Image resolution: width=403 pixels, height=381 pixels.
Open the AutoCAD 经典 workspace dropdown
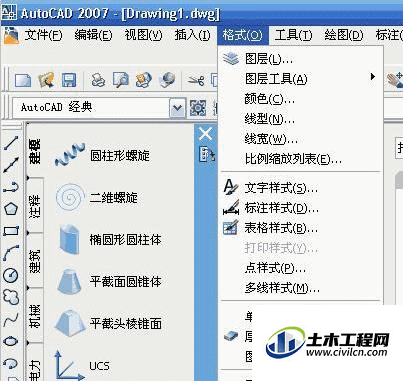click(177, 108)
